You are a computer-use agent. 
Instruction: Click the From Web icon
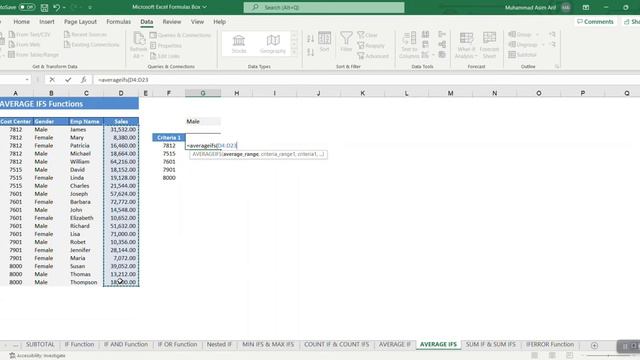click(12, 44)
